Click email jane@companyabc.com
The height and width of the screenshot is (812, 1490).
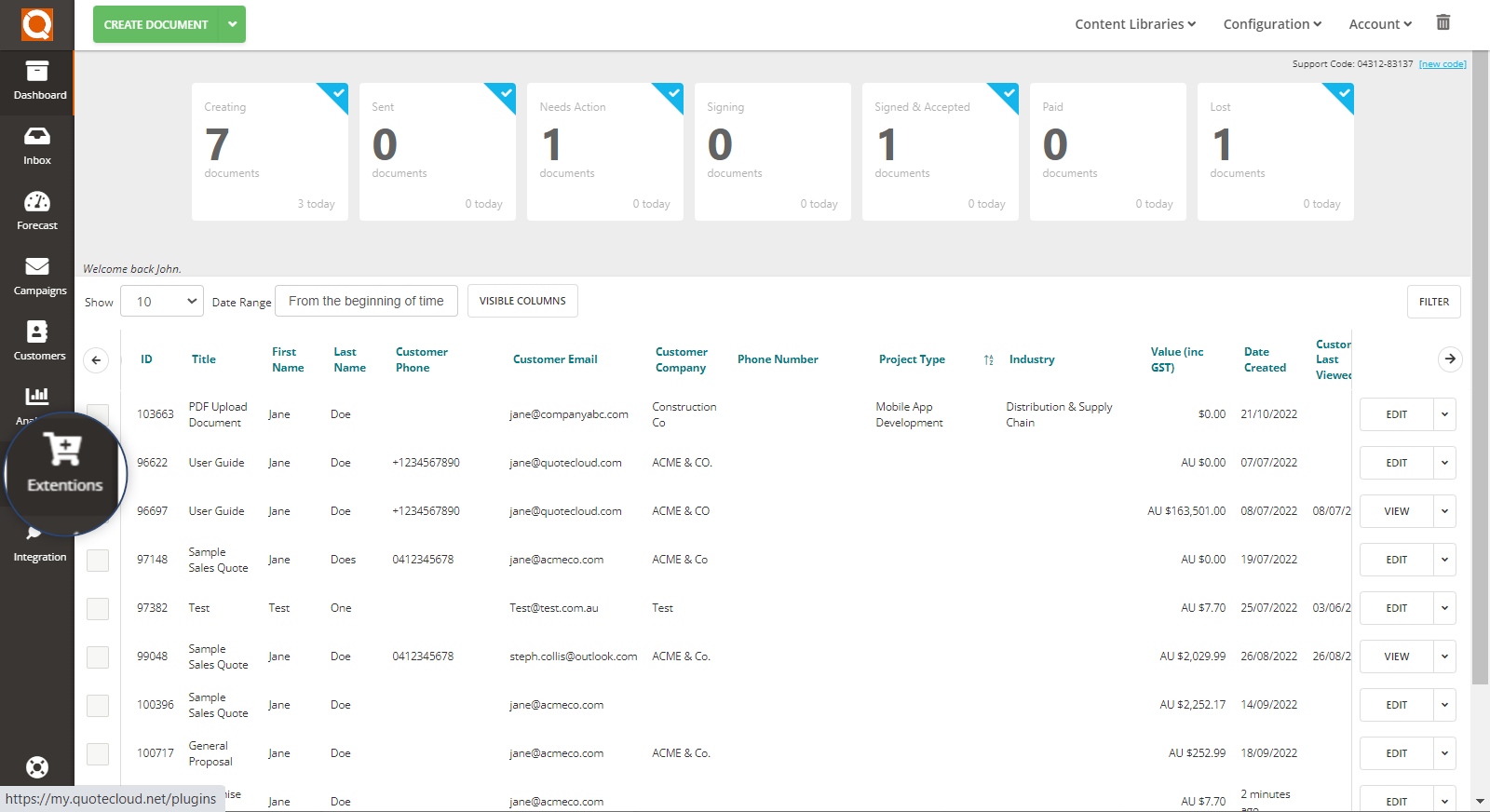tap(569, 414)
